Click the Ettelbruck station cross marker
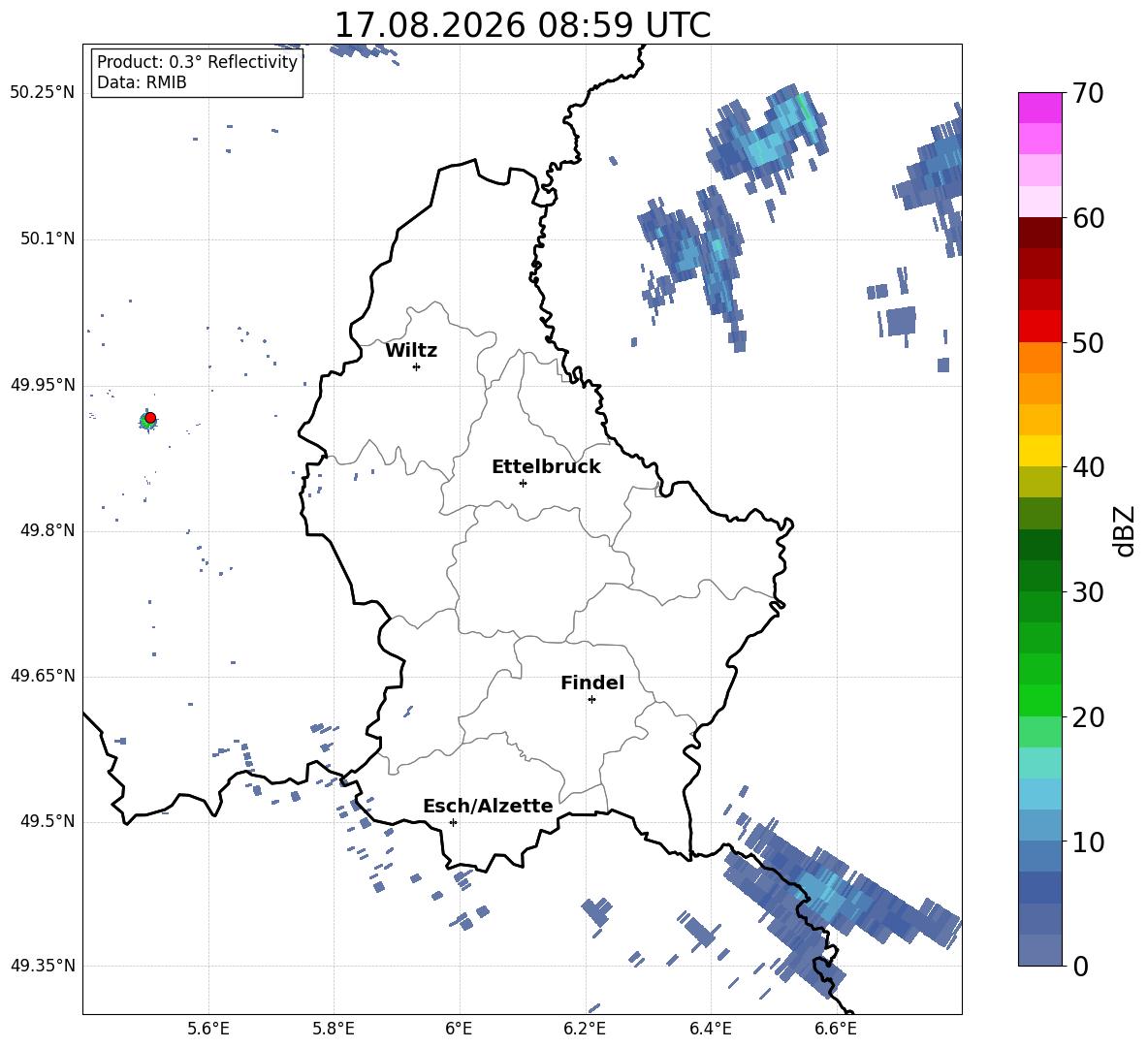The width and height of the screenshot is (1148, 1048). 523,483
